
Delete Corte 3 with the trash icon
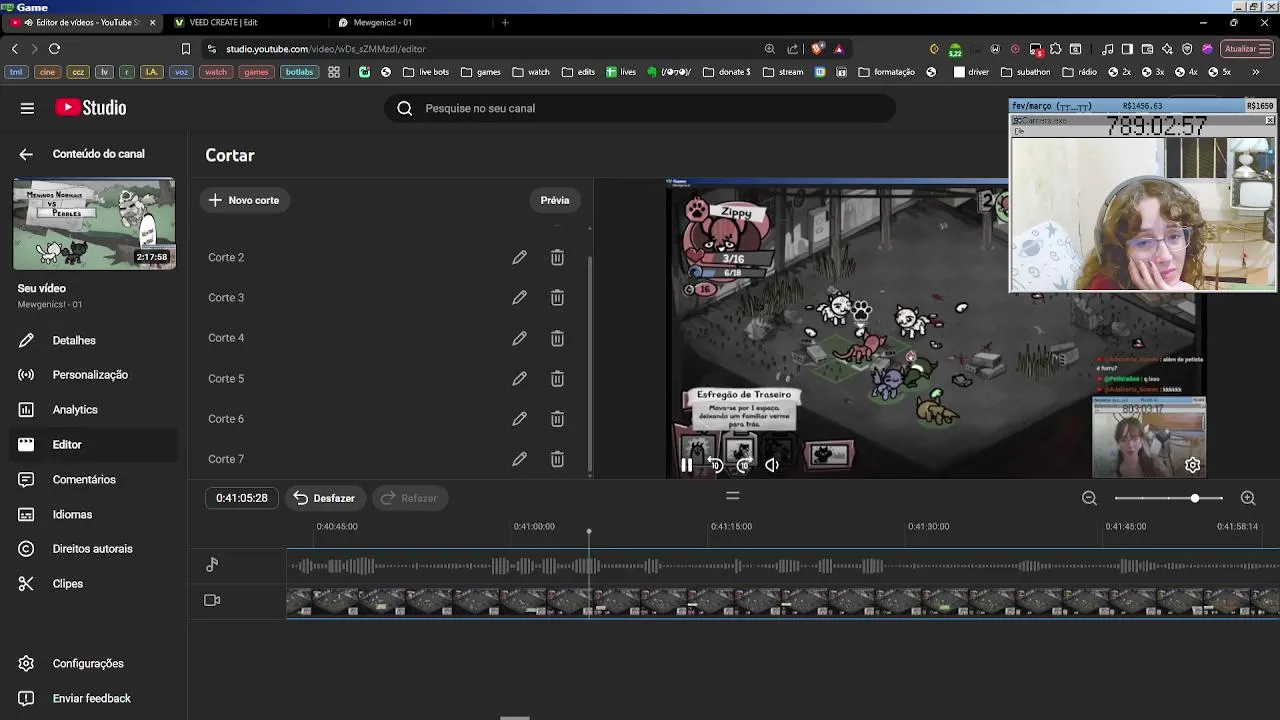pos(557,297)
